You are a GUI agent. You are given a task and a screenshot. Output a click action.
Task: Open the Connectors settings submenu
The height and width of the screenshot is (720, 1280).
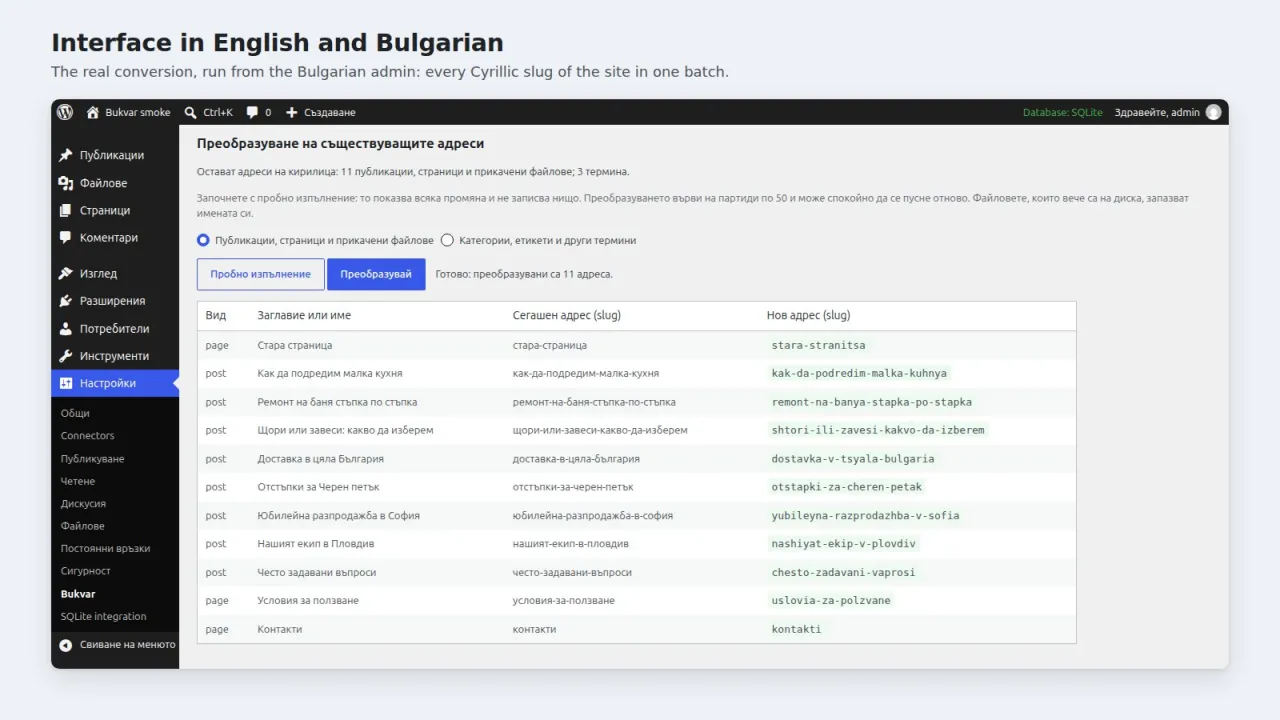pos(87,436)
